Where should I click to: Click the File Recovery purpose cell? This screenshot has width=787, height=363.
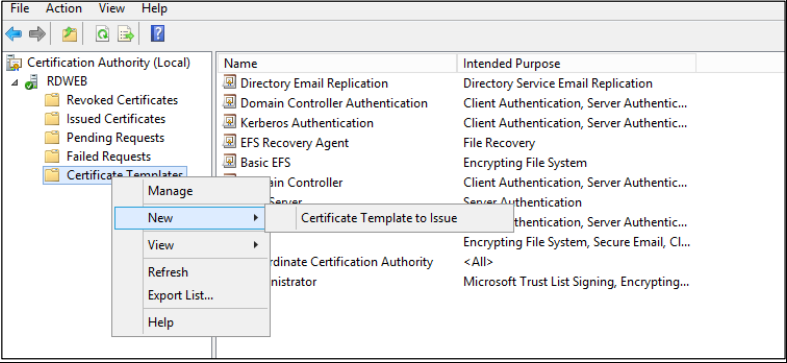click(x=499, y=143)
